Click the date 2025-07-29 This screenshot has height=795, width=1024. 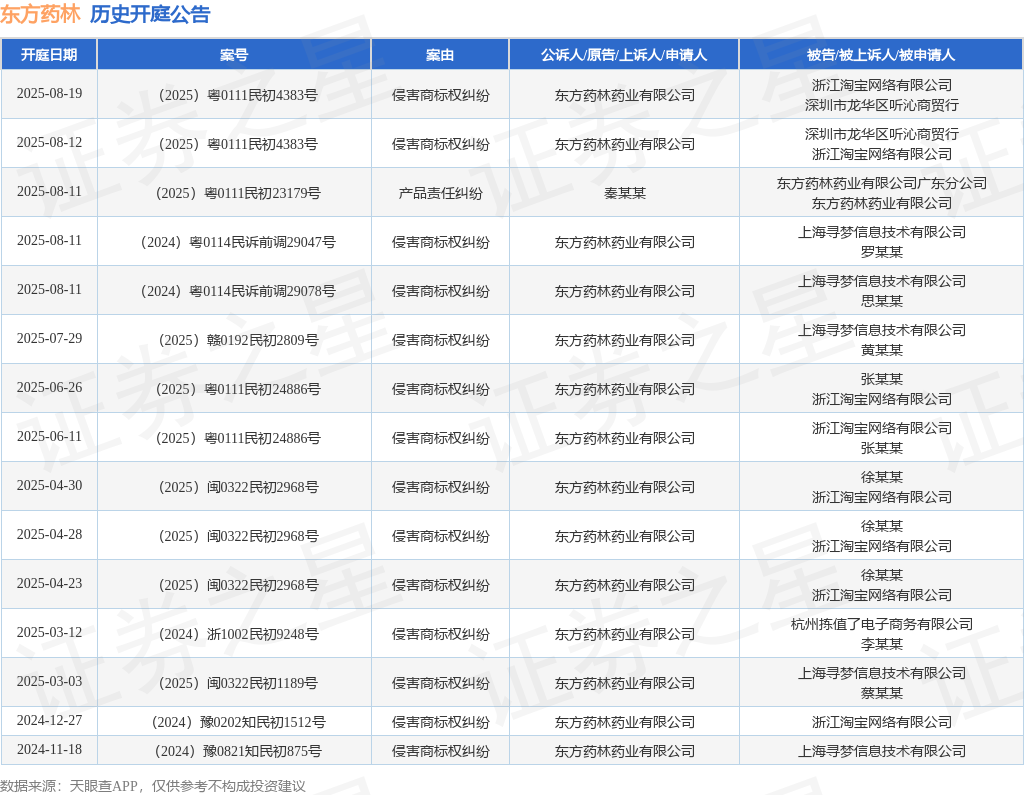[50, 338]
